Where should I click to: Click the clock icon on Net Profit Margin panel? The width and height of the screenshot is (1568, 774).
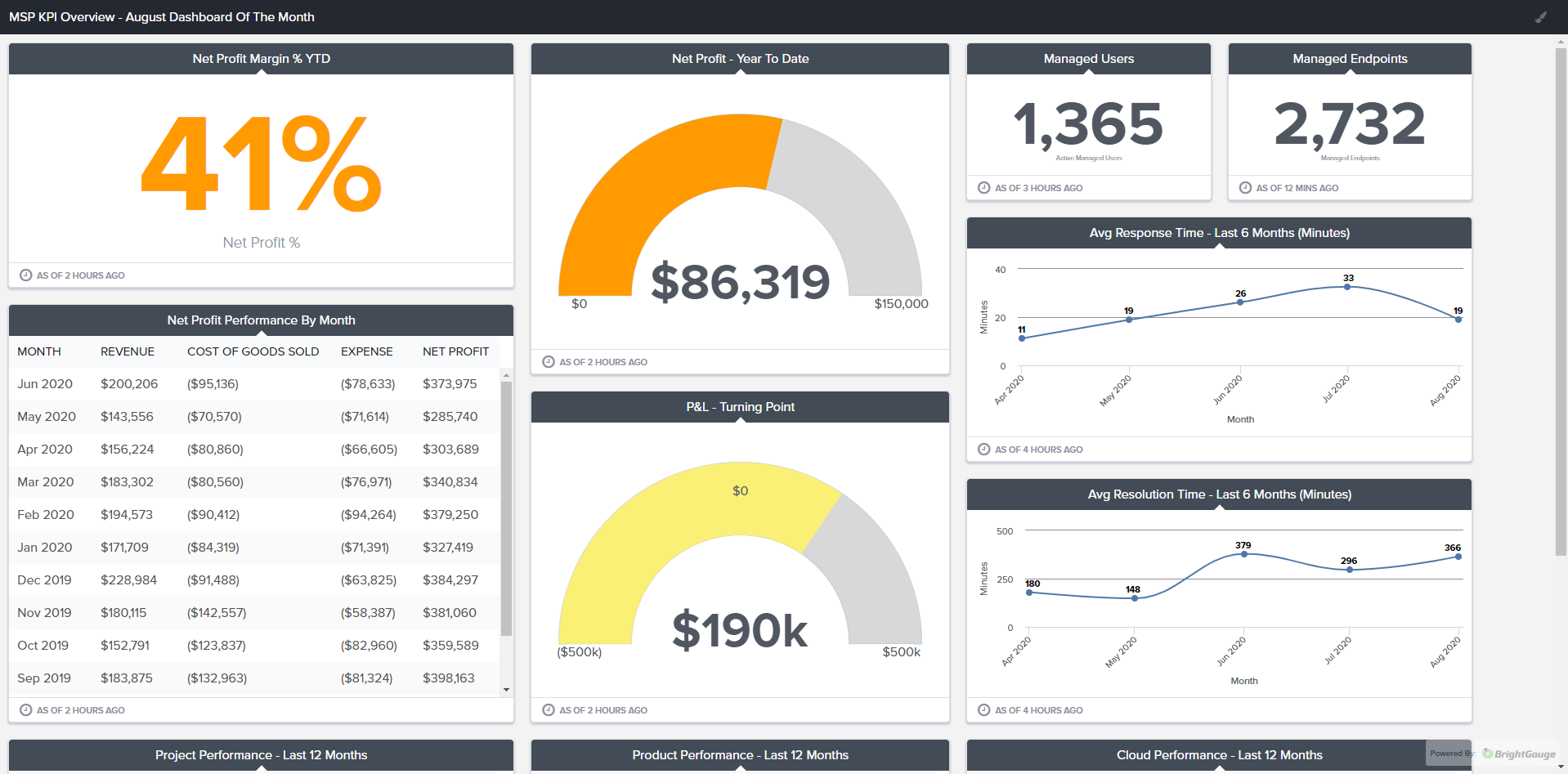coord(25,275)
